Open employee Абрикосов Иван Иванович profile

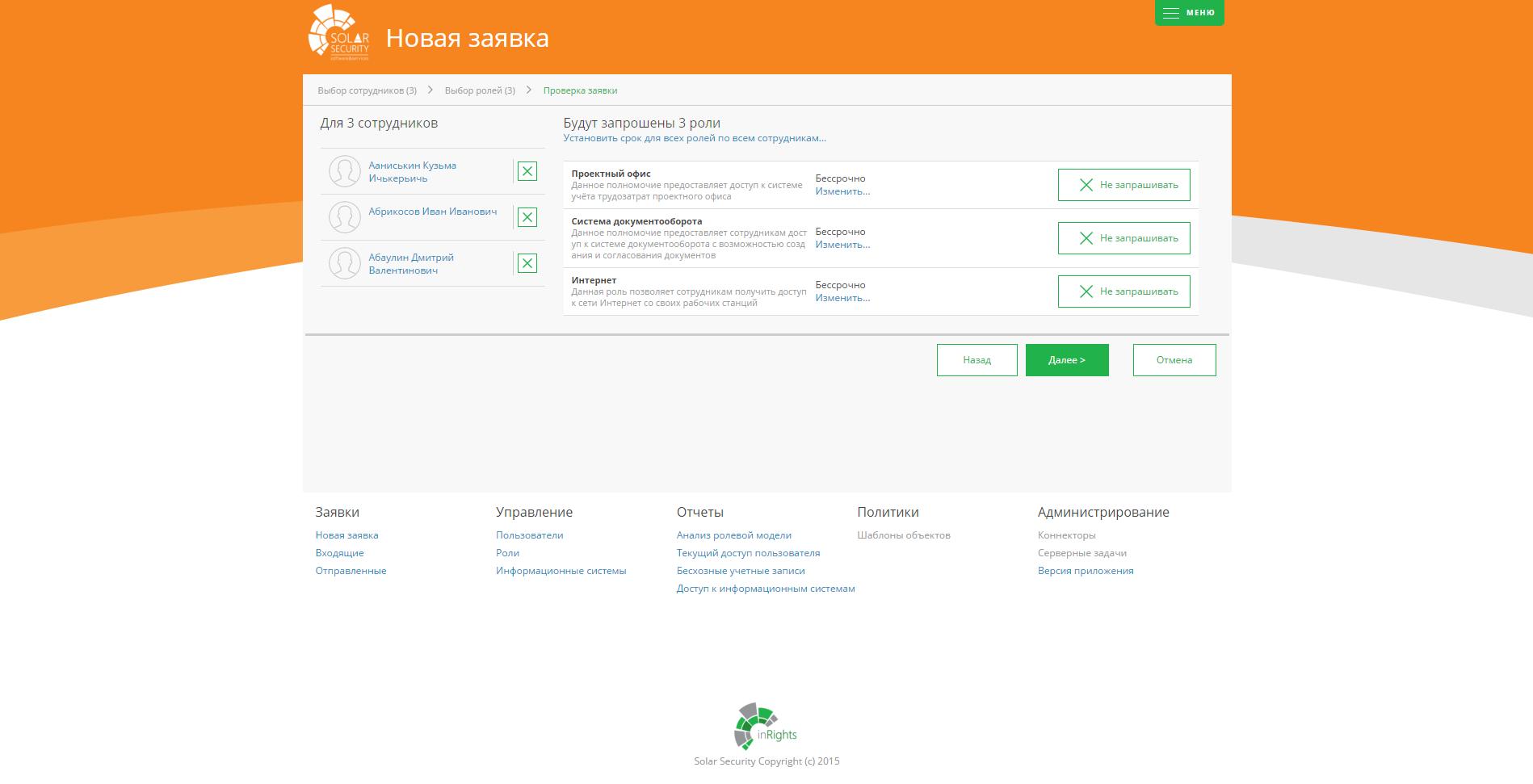point(433,212)
